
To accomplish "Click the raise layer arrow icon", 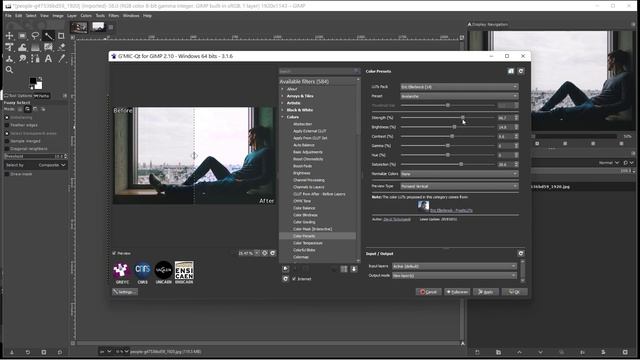I will click(x=520, y=352).
